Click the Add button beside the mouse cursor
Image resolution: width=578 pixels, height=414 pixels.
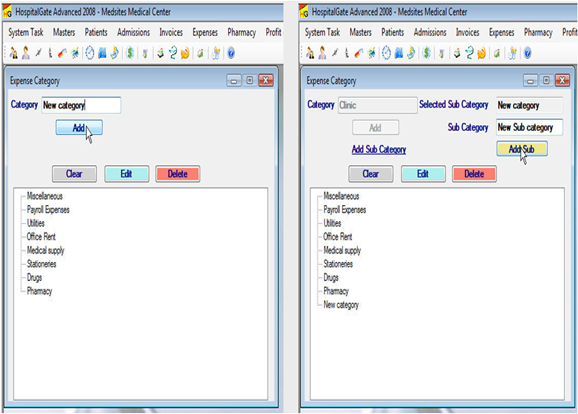click(79, 128)
